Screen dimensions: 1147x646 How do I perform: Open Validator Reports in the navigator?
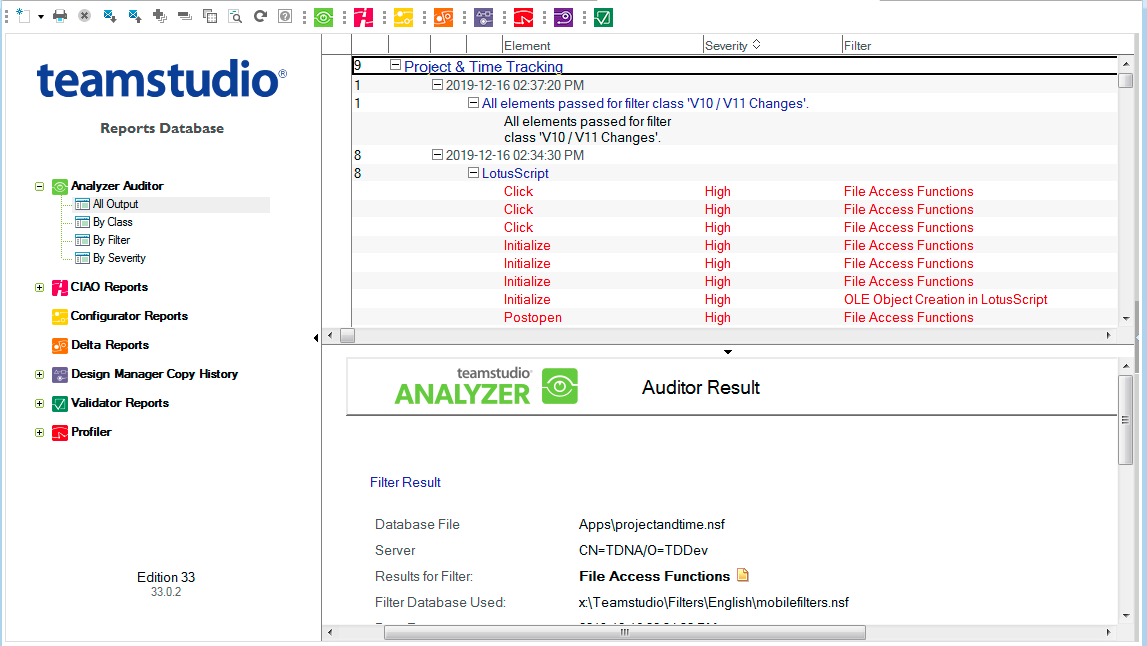119,403
